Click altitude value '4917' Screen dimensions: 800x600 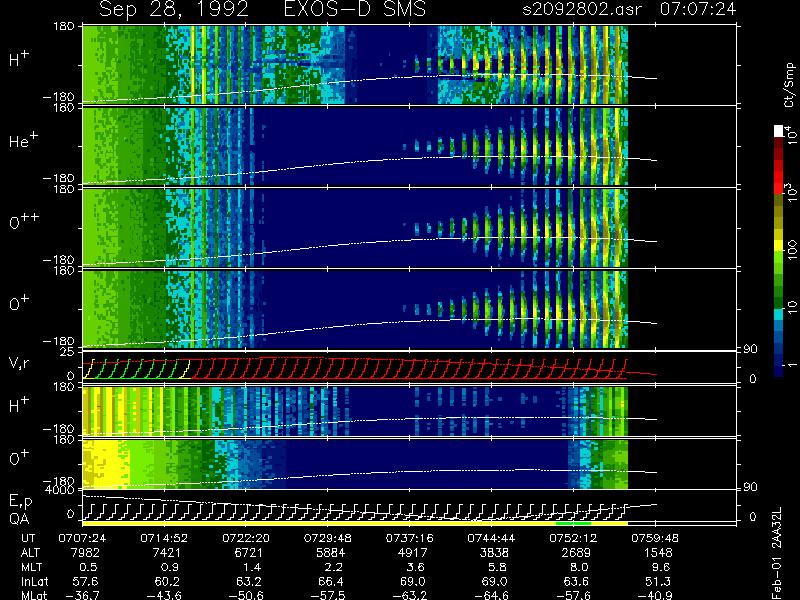[412, 553]
